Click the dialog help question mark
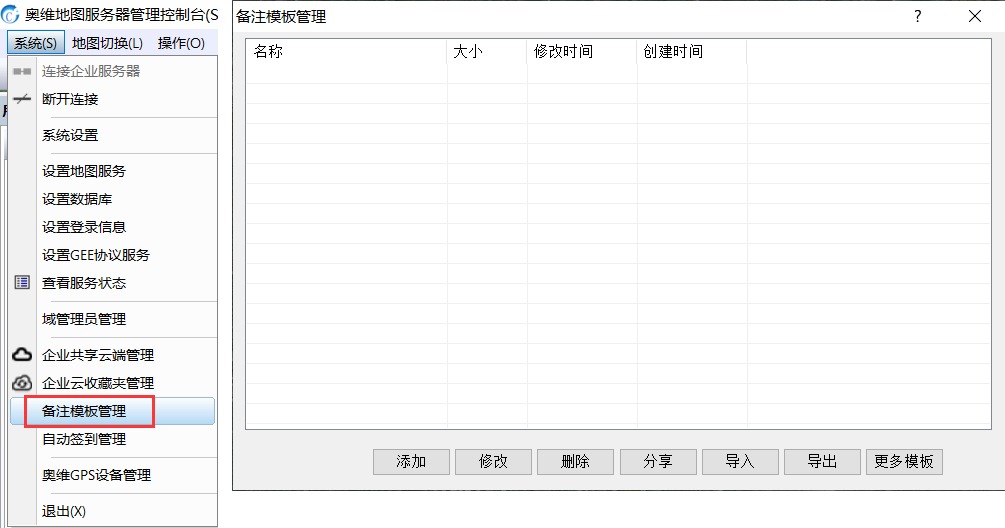 [917, 16]
